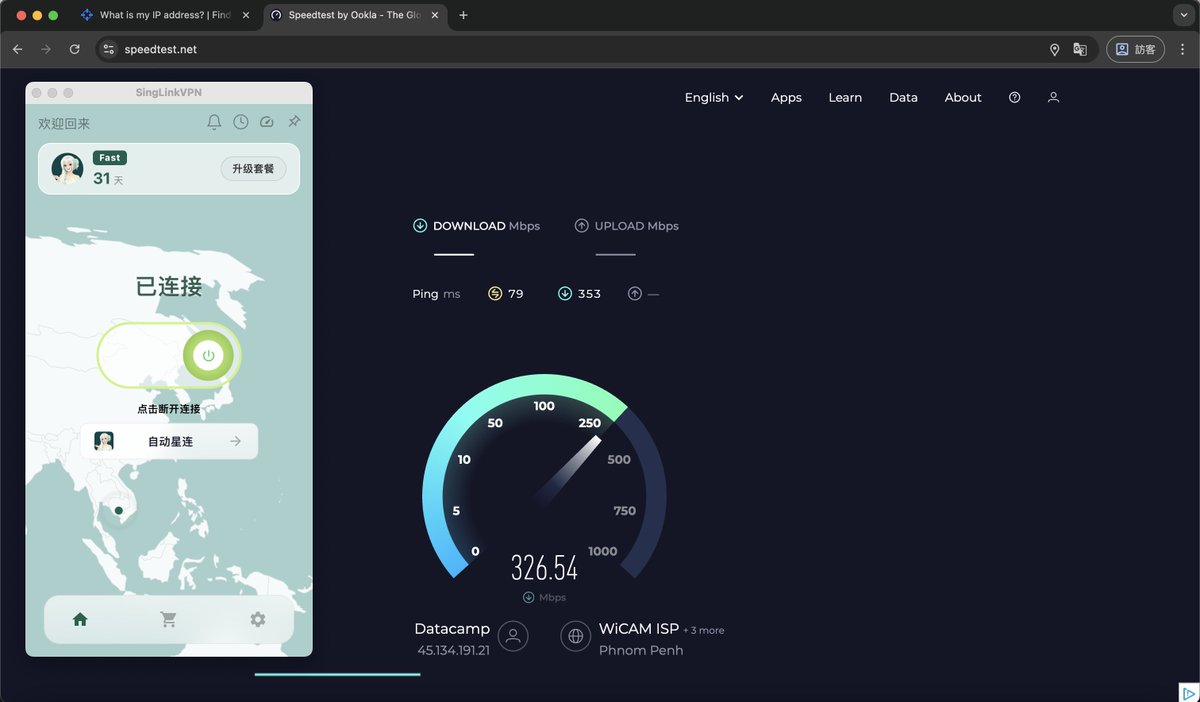Open speed gauge icon in SingLinkVPN
Image resolution: width=1200 pixels, height=702 pixels.
tap(266, 122)
